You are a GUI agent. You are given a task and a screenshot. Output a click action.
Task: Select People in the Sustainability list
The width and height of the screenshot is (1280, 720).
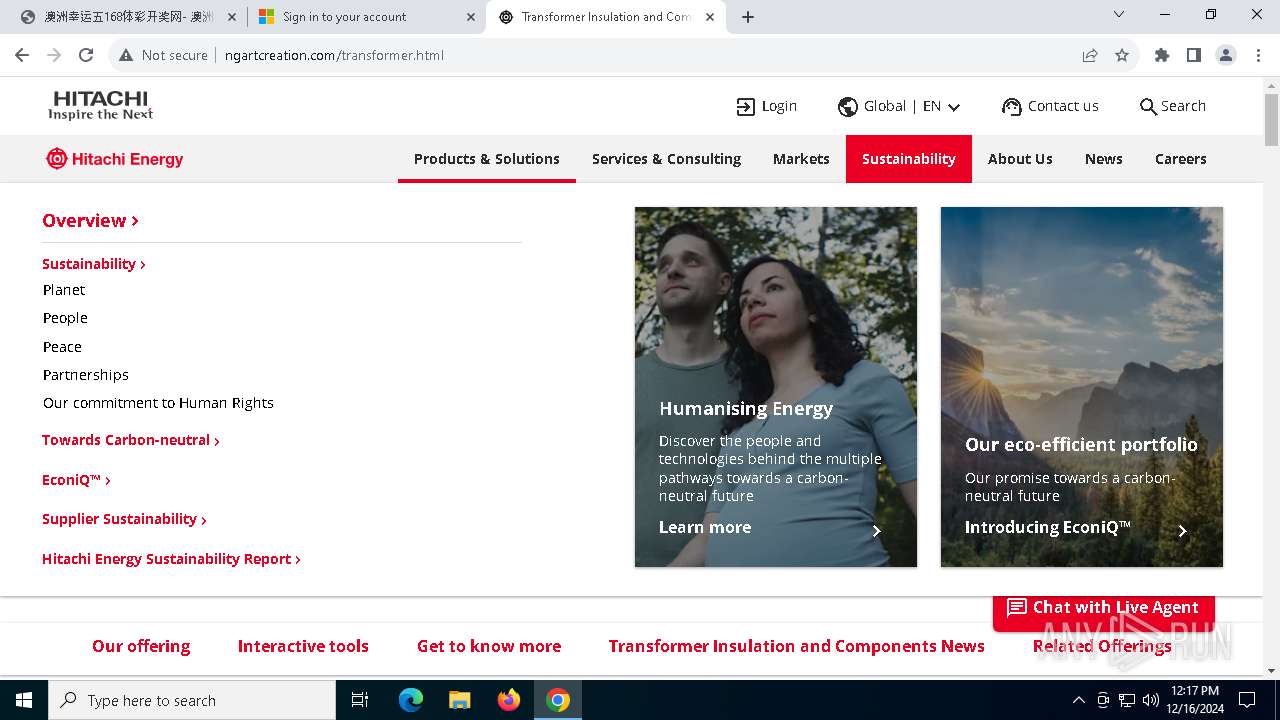pos(65,318)
